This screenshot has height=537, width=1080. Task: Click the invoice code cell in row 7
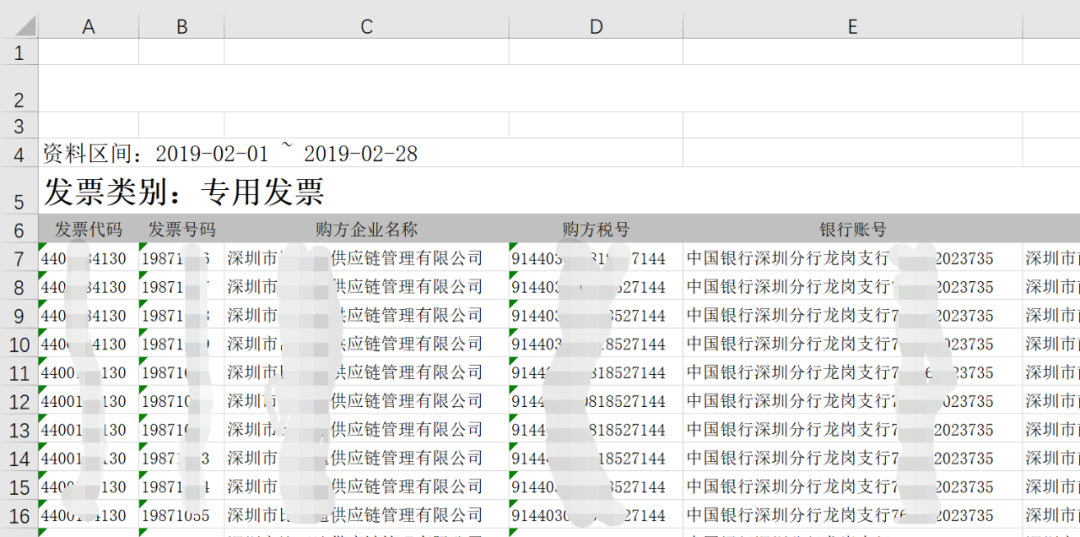[88, 257]
